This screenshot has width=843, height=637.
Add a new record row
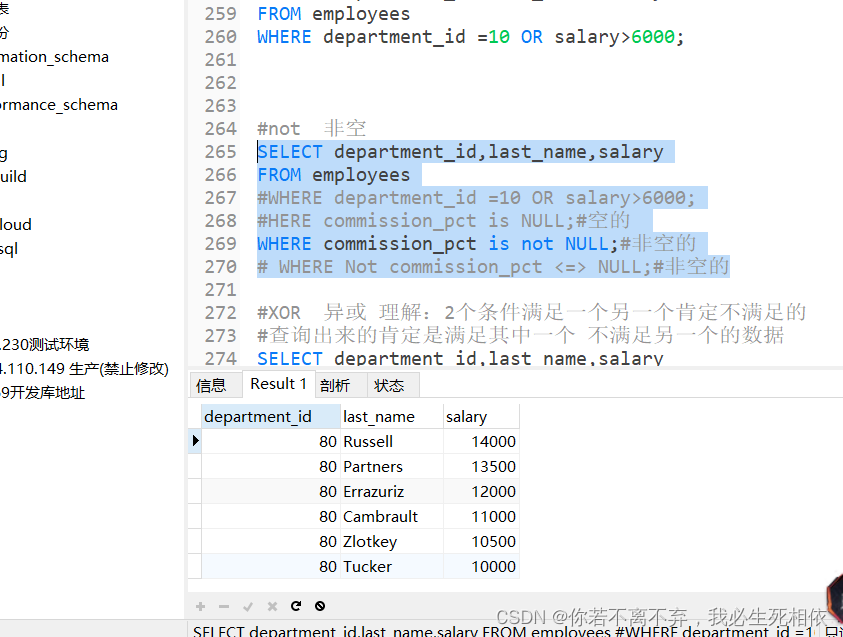coord(200,605)
